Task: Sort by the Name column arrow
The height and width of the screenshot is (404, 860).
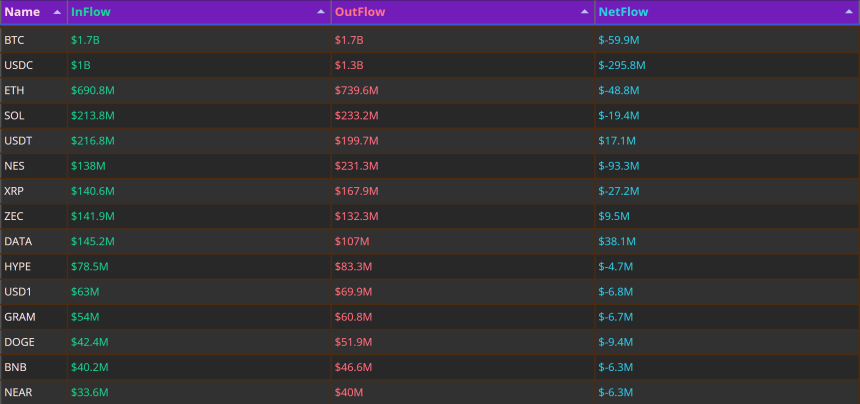Action: point(56,12)
